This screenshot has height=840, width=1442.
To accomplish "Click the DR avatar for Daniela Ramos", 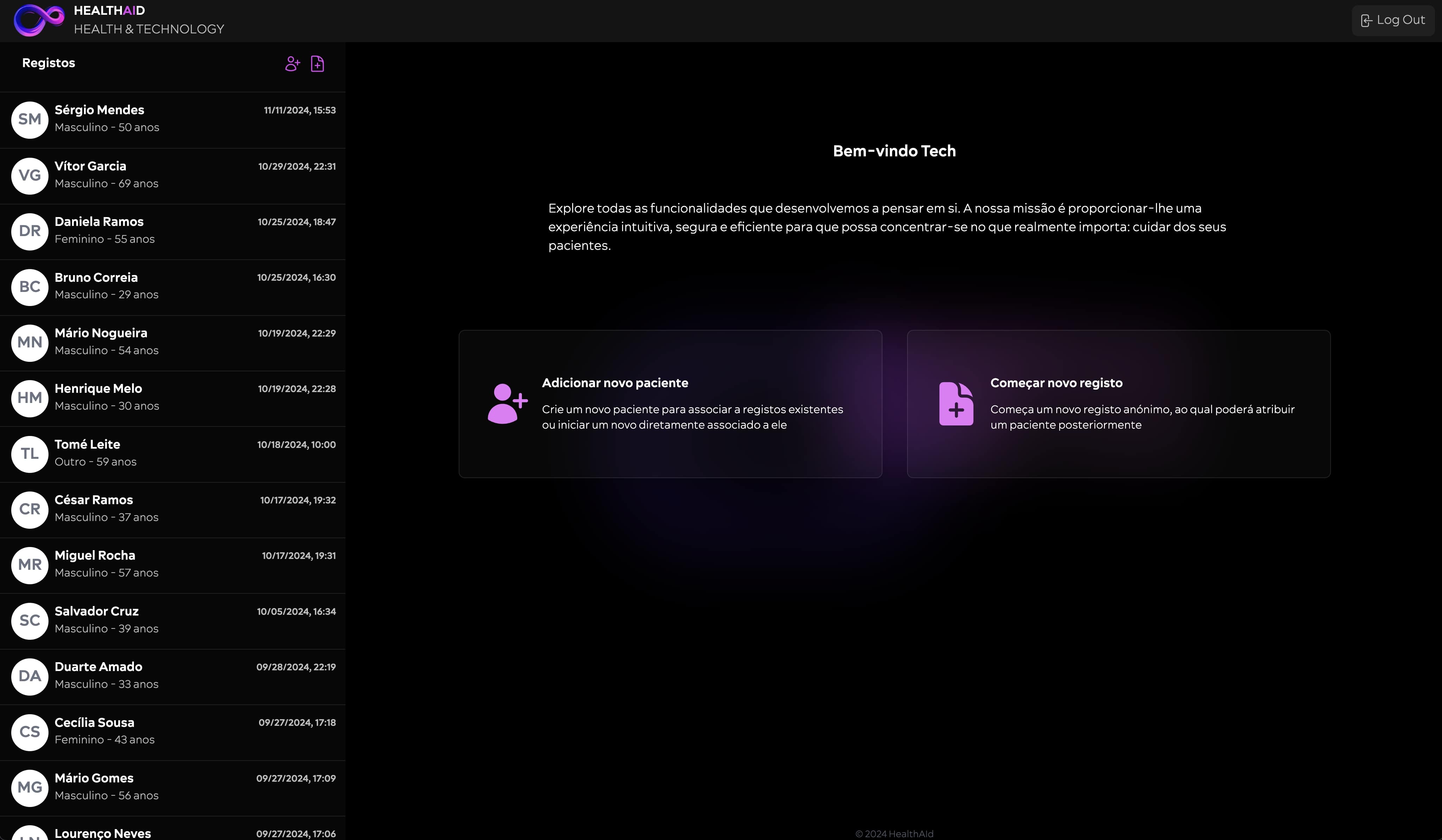I will pyautogui.click(x=30, y=231).
